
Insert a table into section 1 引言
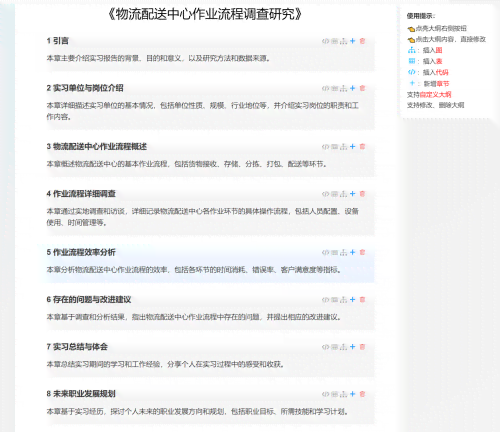(335, 41)
